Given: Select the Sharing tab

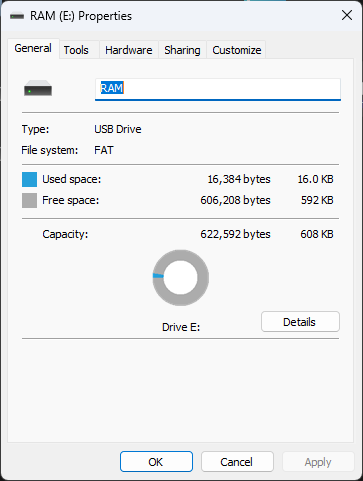Looking at the screenshot, I should point(182,50).
